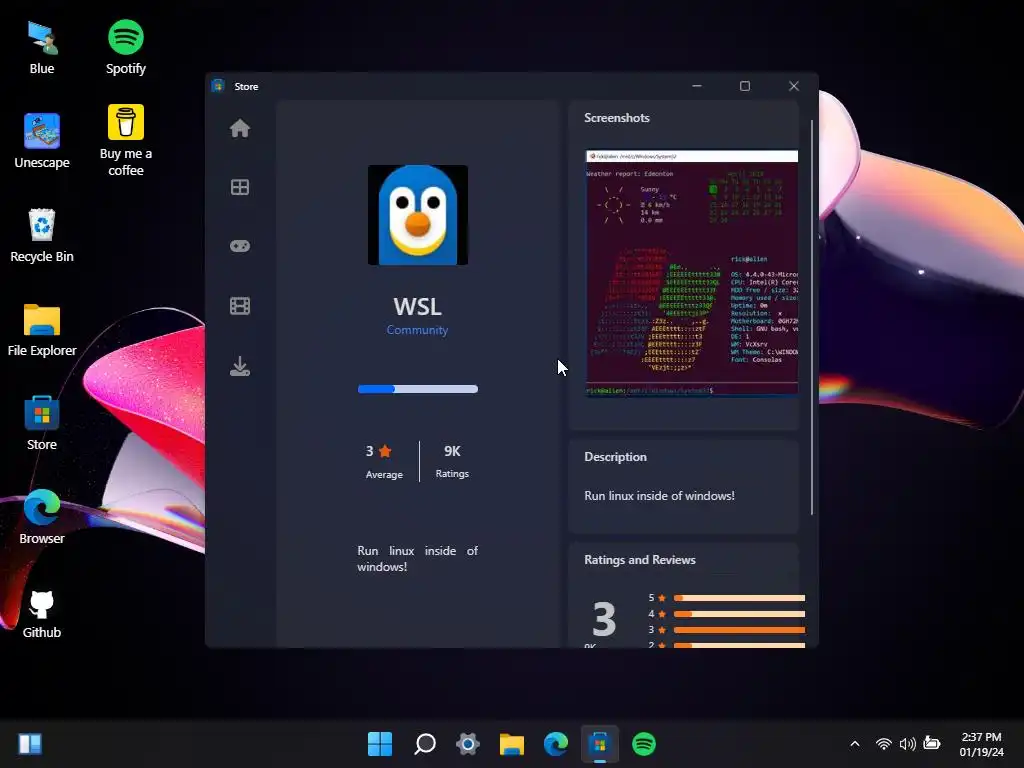This screenshot has height=768, width=1024.
Task: Open the Blue desktop shortcut
Action: 42,48
